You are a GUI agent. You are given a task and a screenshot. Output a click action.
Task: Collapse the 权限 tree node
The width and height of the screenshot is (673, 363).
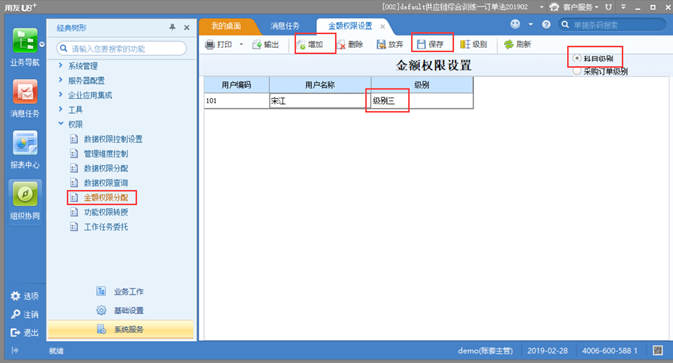[x=61, y=124]
